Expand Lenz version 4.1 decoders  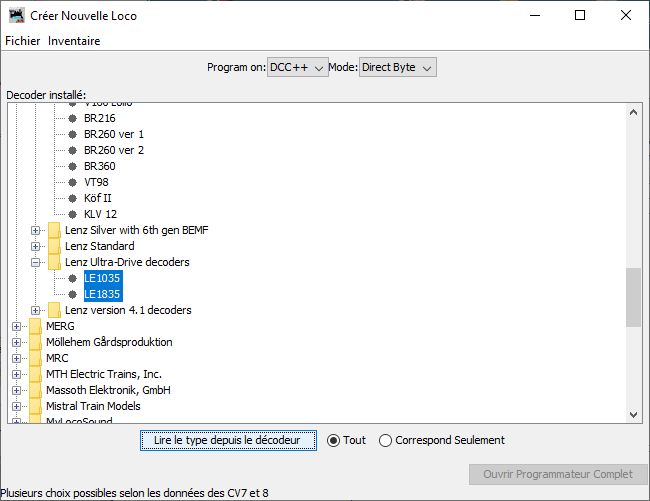36,310
